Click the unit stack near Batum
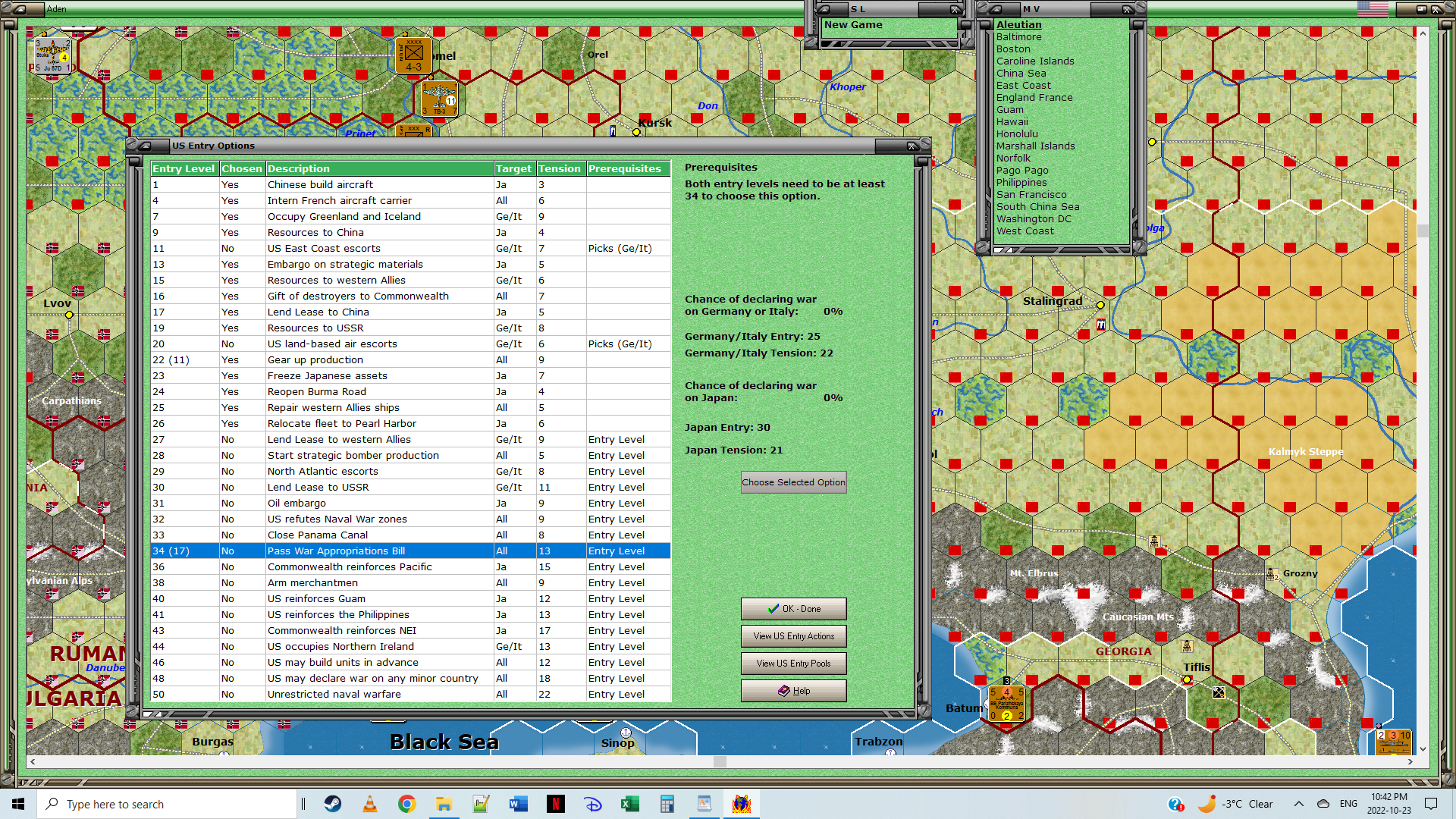Screen dimensions: 1456x819 [x=1007, y=703]
